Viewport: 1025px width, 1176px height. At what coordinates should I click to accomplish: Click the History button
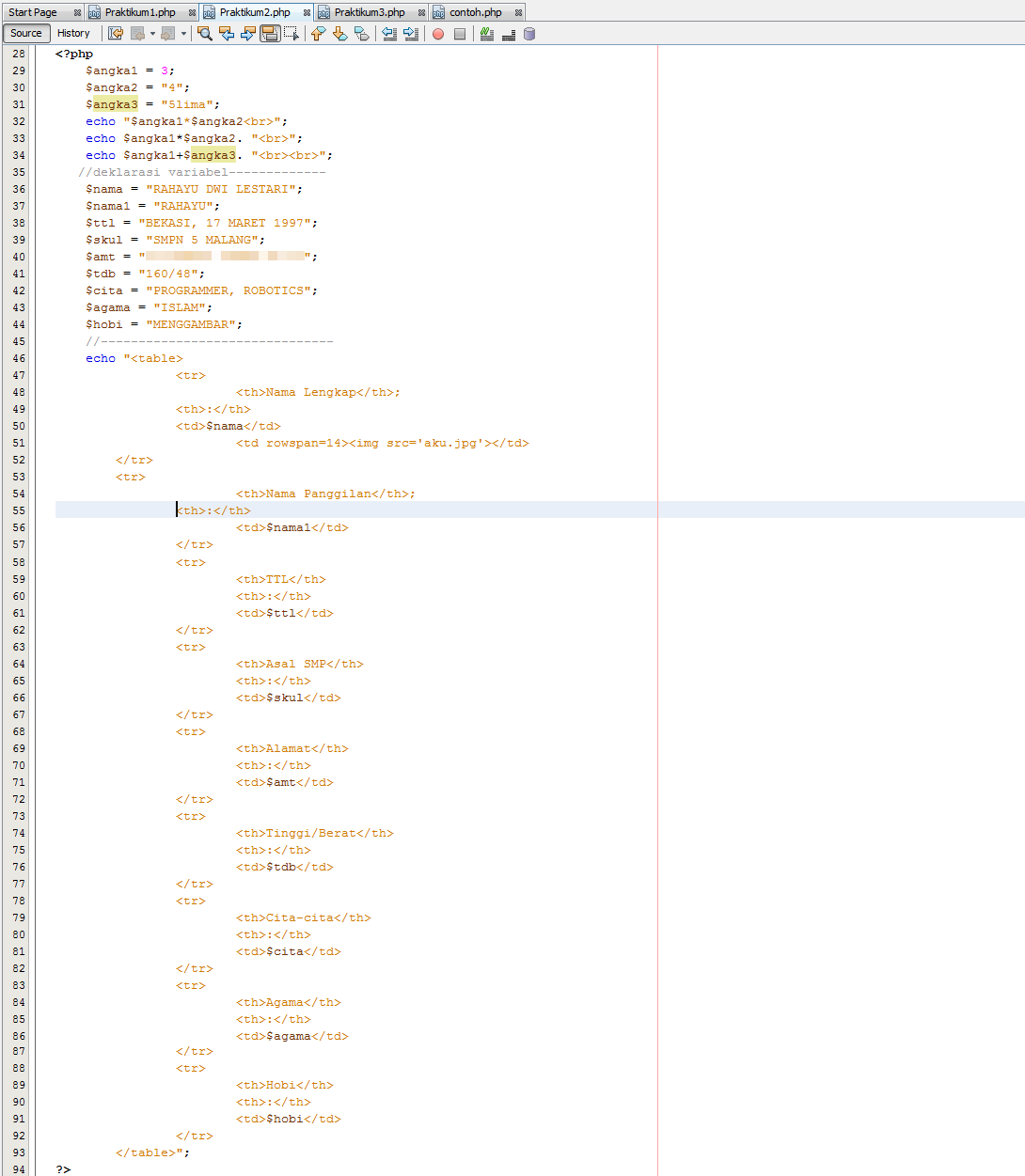tap(73, 33)
